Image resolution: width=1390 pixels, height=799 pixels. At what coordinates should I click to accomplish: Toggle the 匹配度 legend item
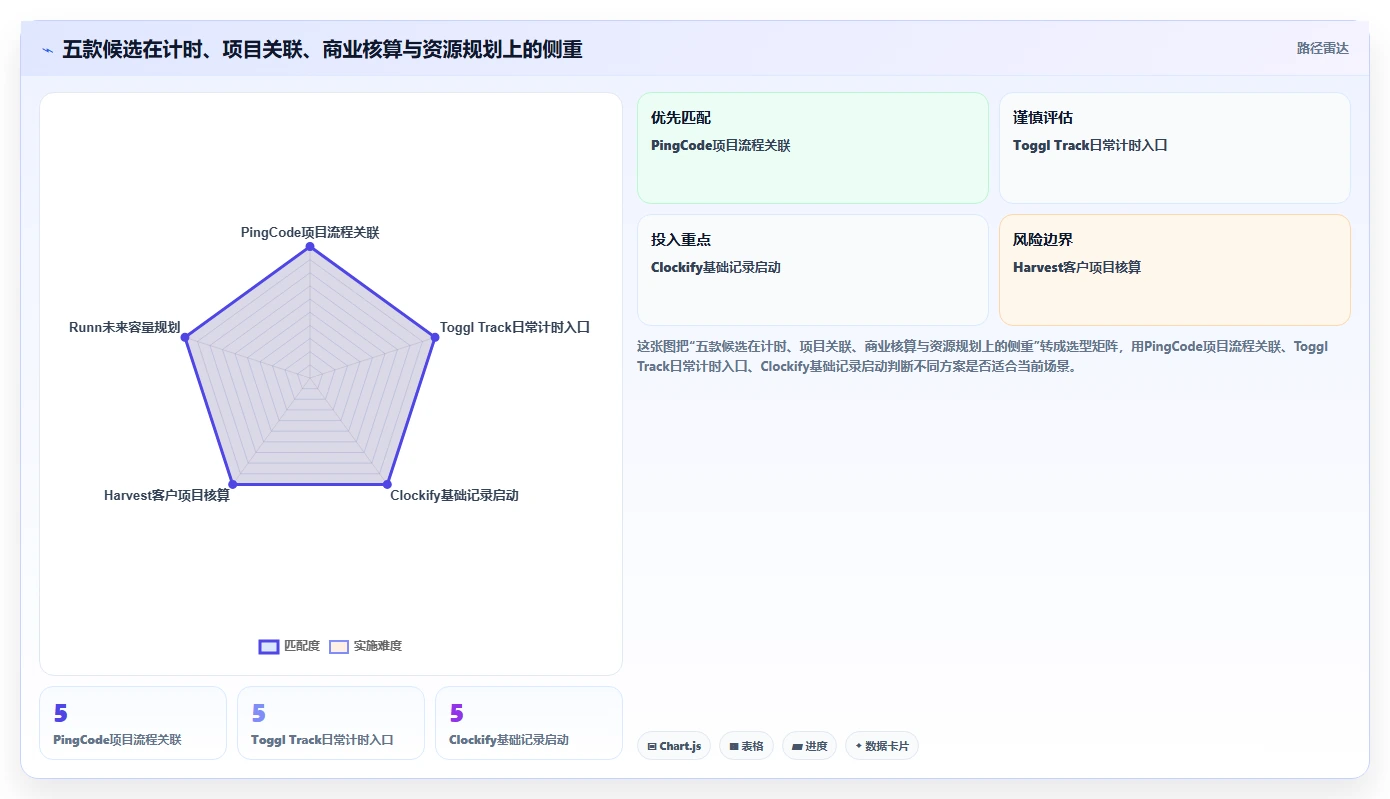pyautogui.click(x=289, y=646)
